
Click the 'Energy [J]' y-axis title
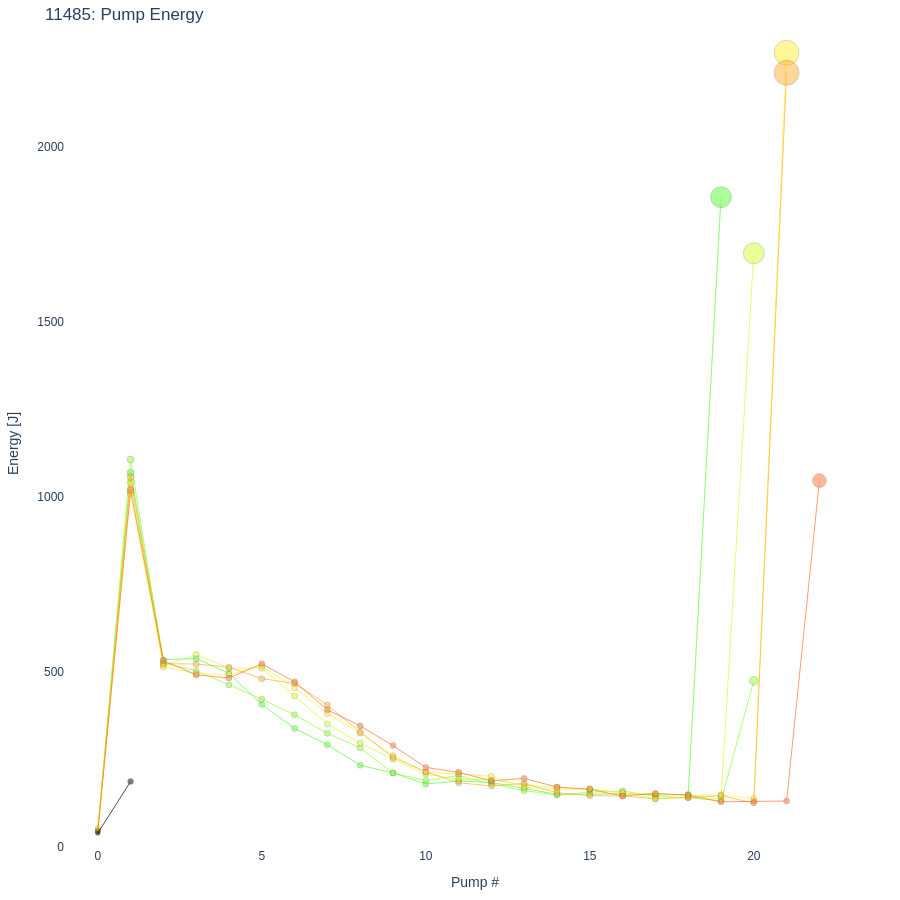[14, 443]
